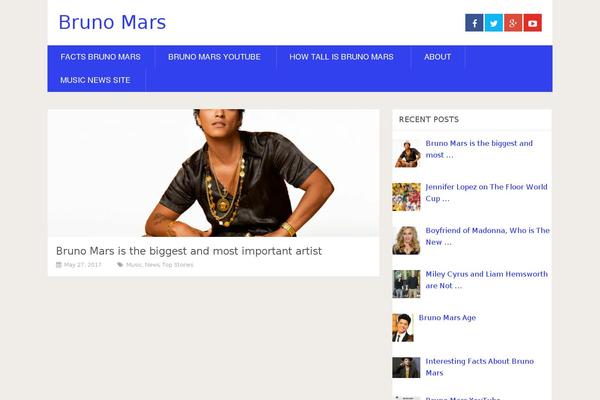Open the Jennifer Lopez World Cup post link
This screenshot has height=400, width=600.
[x=486, y=193]
